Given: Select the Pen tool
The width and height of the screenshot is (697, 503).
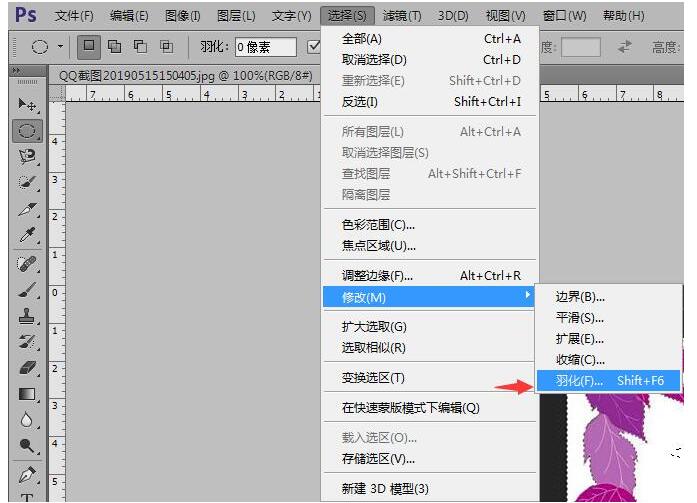Looking at the screenshot, I should pos(28,473).
